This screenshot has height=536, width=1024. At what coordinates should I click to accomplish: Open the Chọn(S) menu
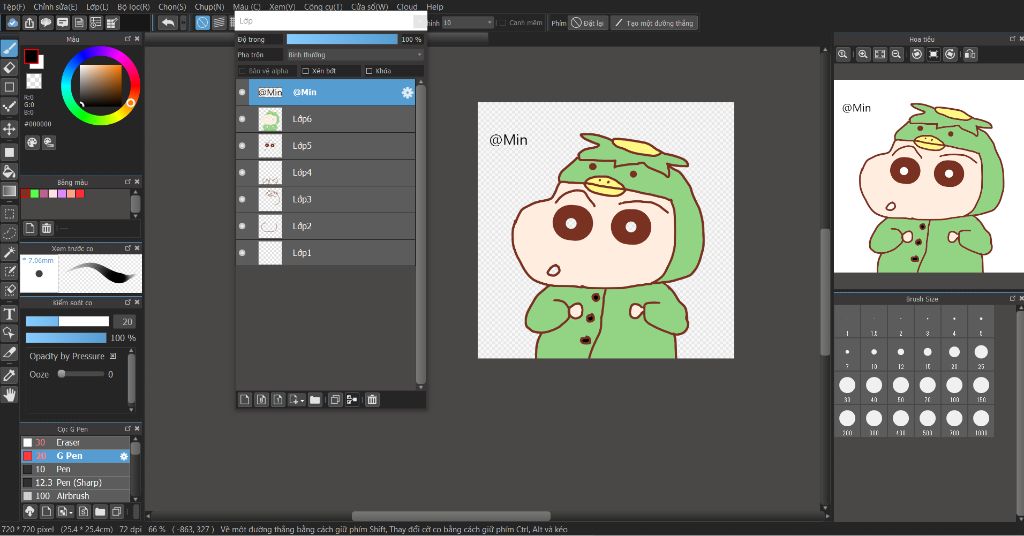tap(172, 7)
